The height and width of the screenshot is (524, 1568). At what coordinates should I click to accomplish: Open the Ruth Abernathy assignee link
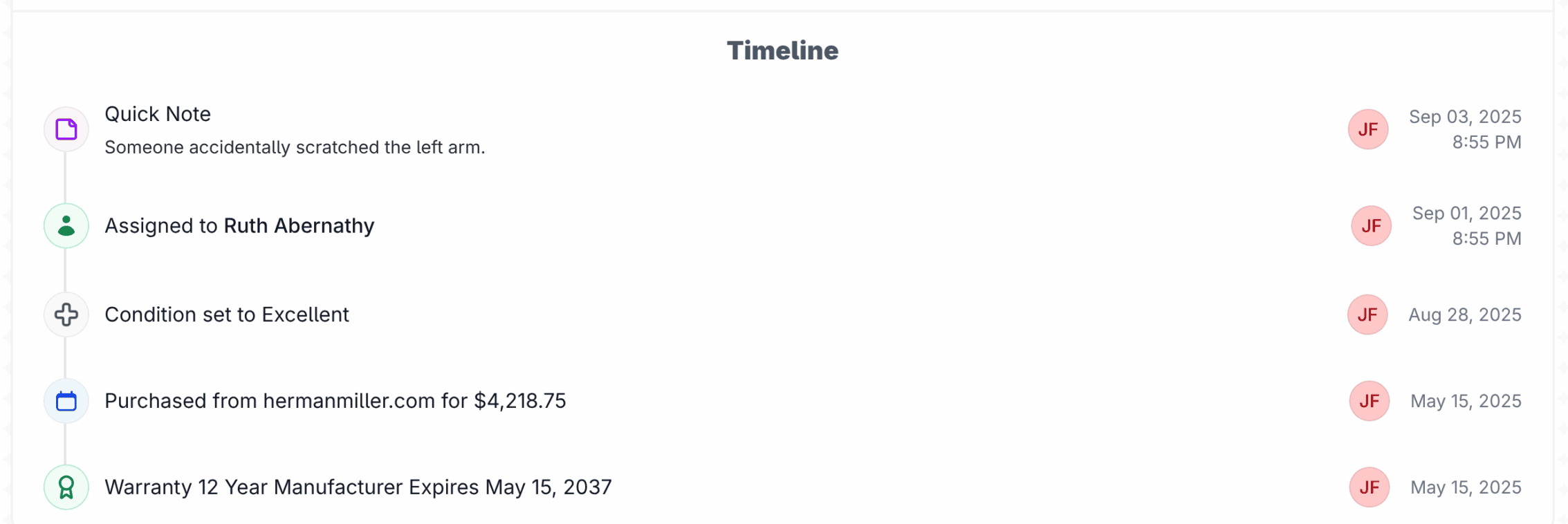point(299,226)
